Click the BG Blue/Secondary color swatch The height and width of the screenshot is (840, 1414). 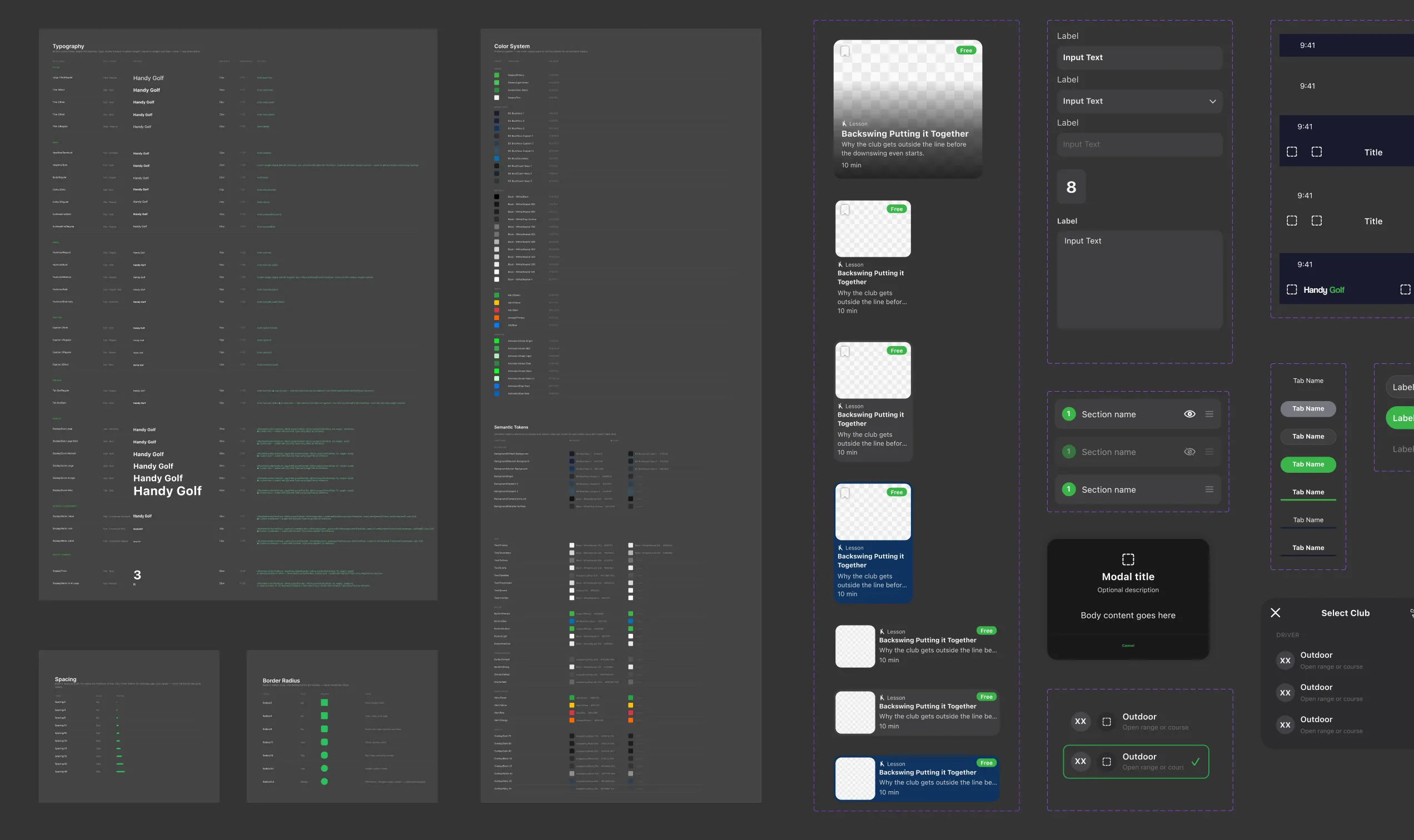coord(497,158)
